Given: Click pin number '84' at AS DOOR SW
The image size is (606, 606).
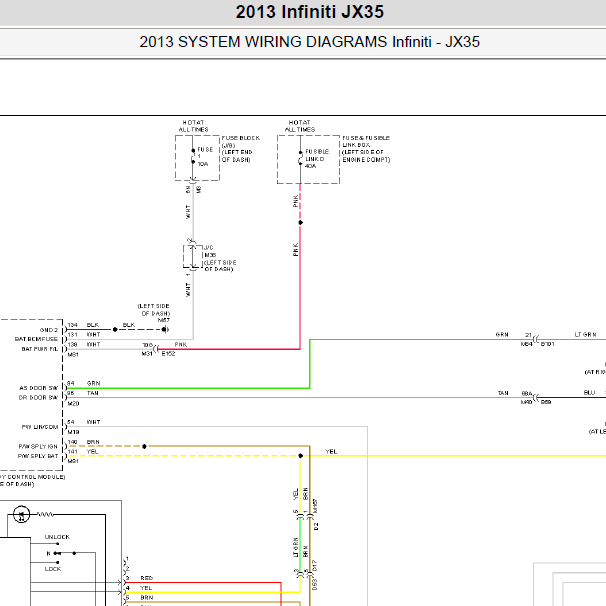Looking at the screenshot, I should [70, 383].
